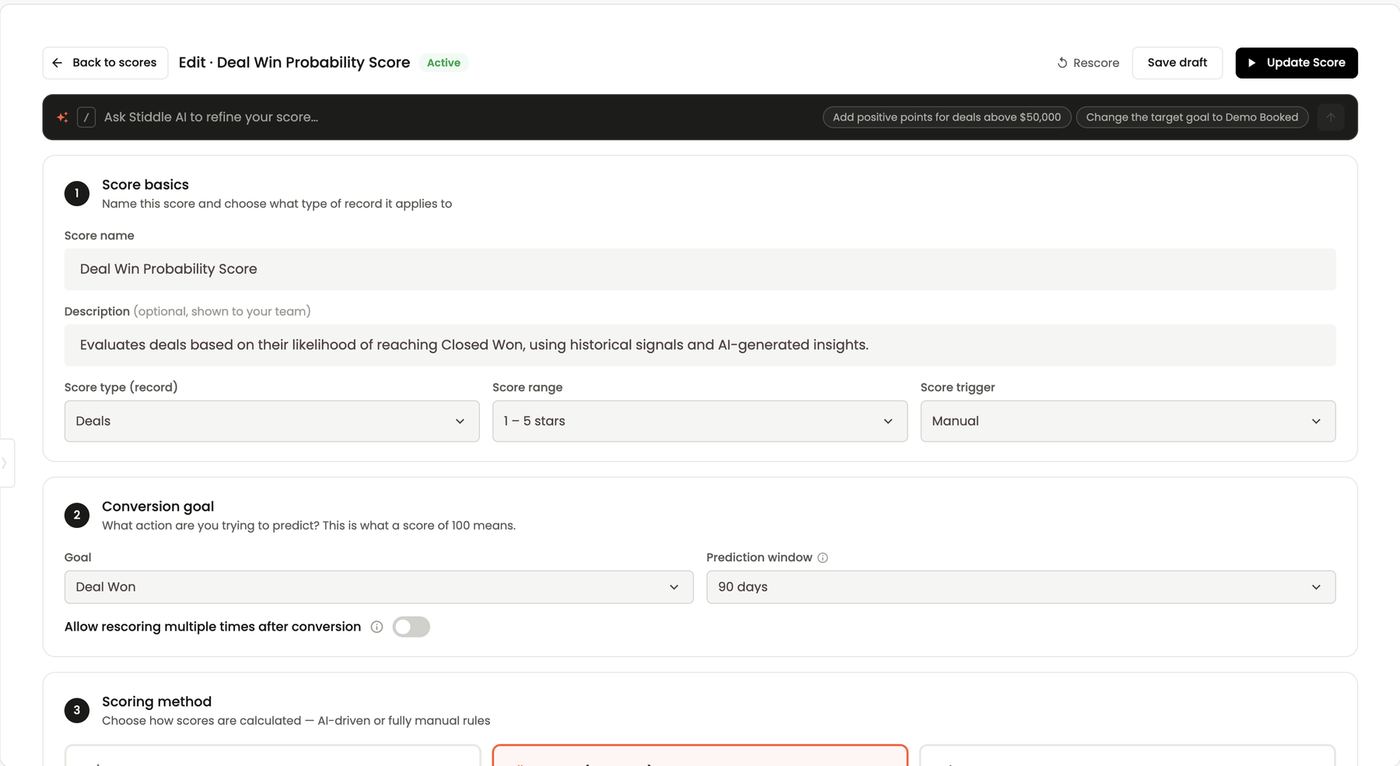Viewport: 1400px width, 766px height.
Task: Click the Description text field
Action: [x=700, y=345]
